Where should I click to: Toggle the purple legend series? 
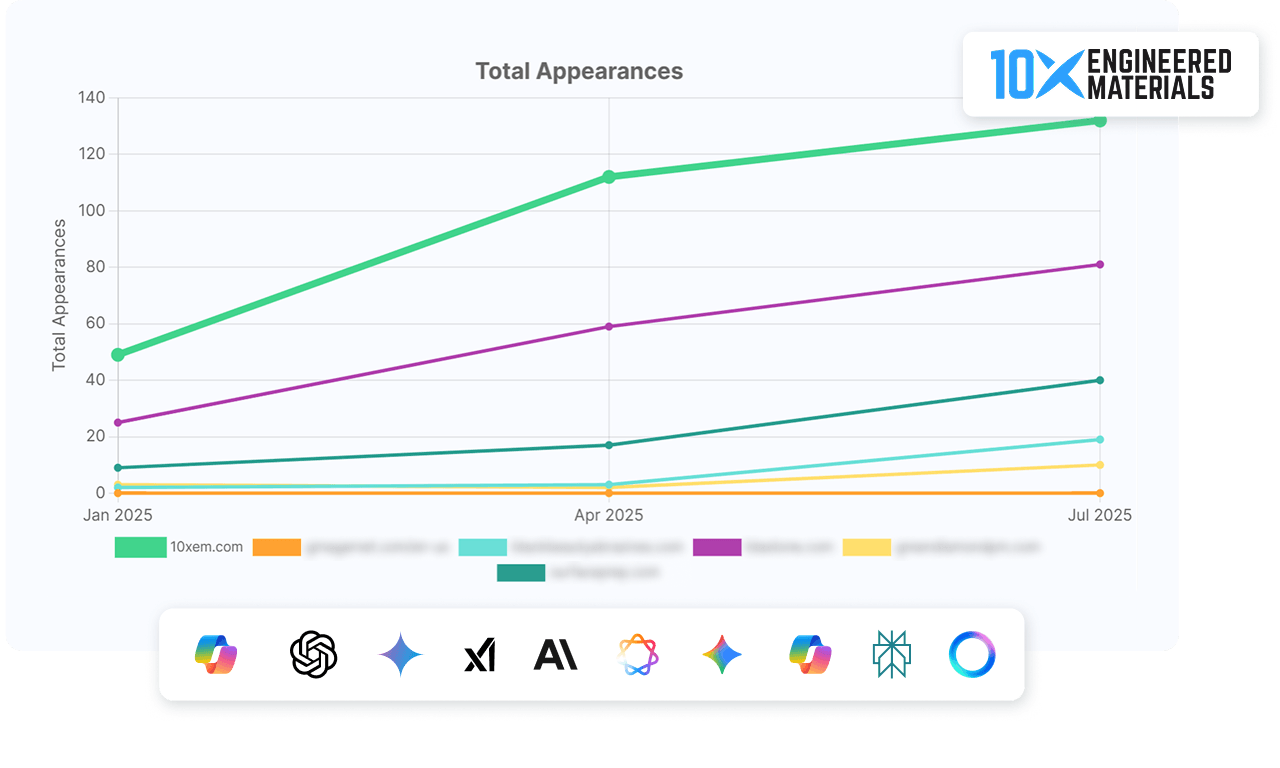pos(717,547)
